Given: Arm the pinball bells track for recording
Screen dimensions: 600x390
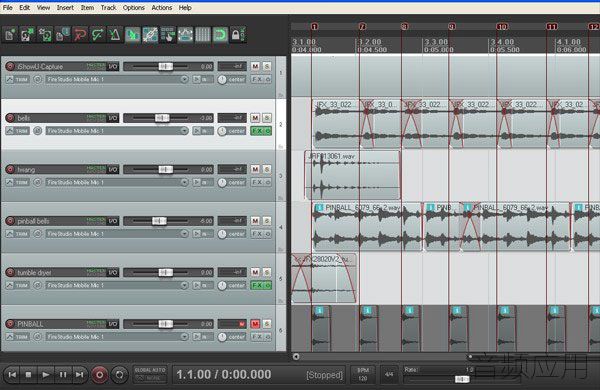Looking at the screenshot, I should [10, 221].
